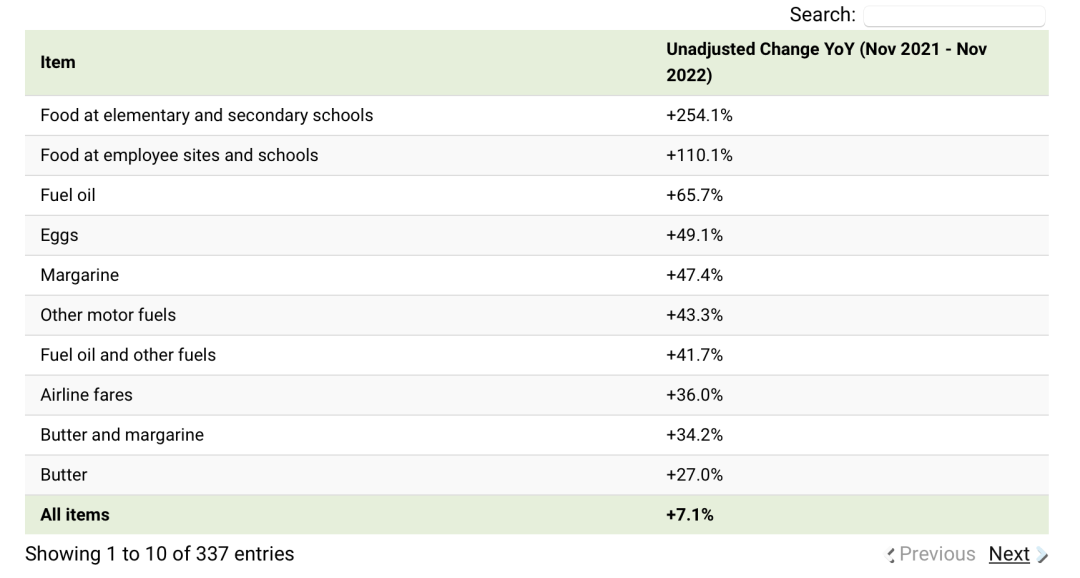Image resolution: width=1080 pixels, height=578 pixels.
Task: Click the Search input field
Action: pos(953,16)
